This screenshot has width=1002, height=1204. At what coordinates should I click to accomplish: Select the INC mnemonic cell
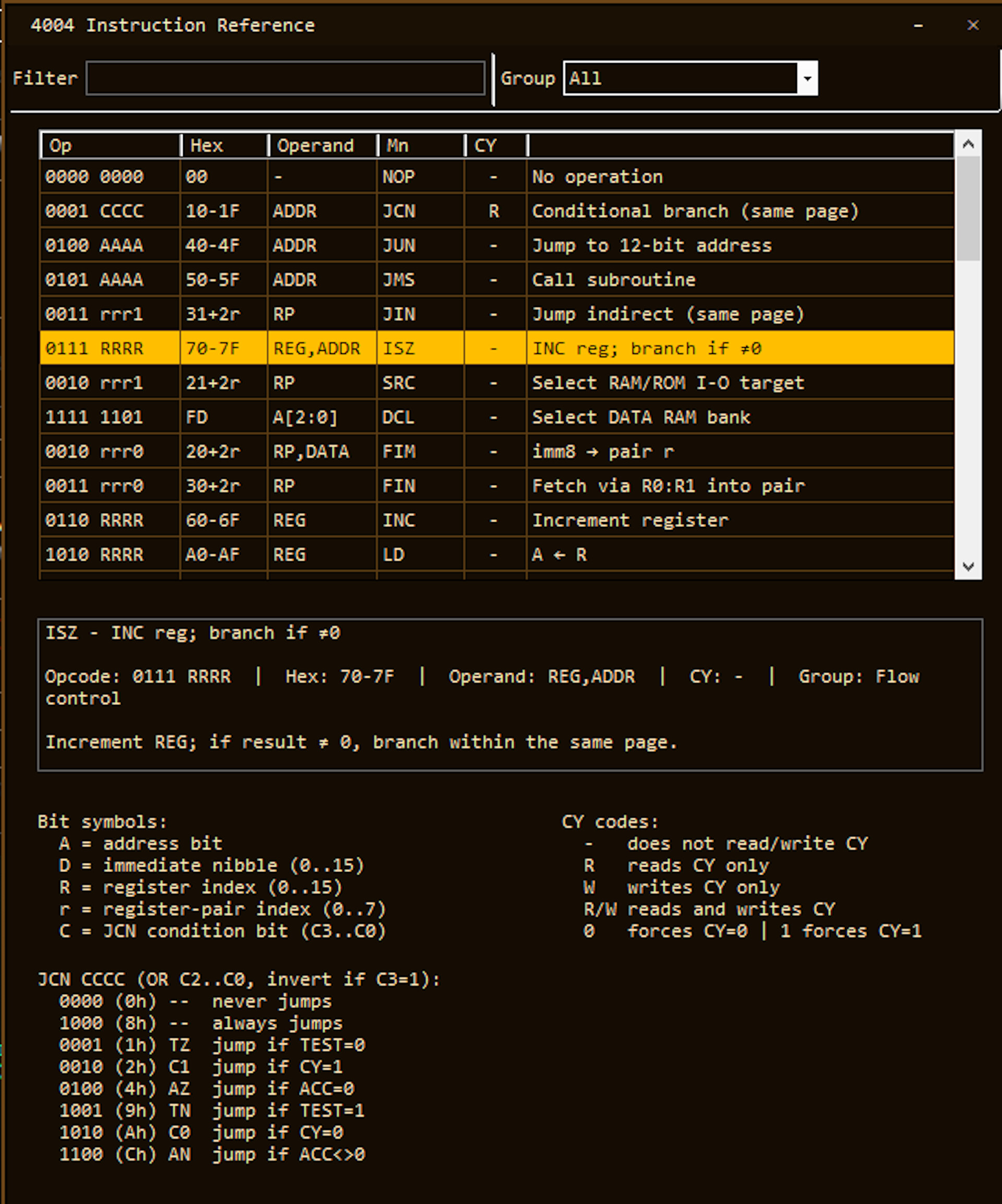point(421,520)
